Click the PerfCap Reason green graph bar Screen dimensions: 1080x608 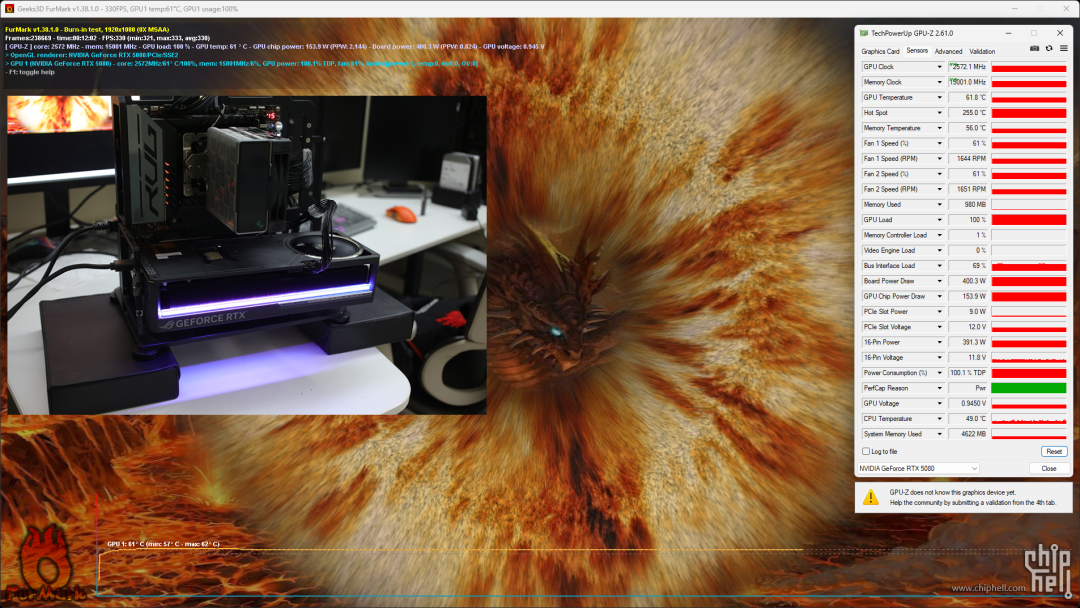[x=1029, y=388]
